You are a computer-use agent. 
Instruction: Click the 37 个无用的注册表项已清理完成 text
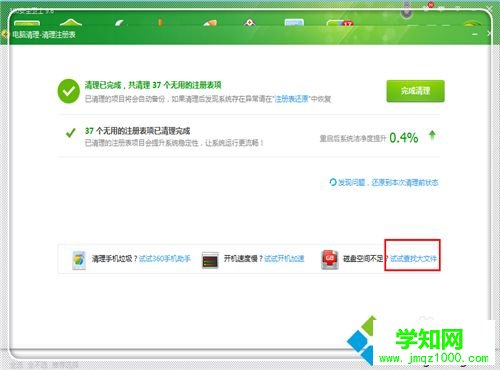pos(137,131)
